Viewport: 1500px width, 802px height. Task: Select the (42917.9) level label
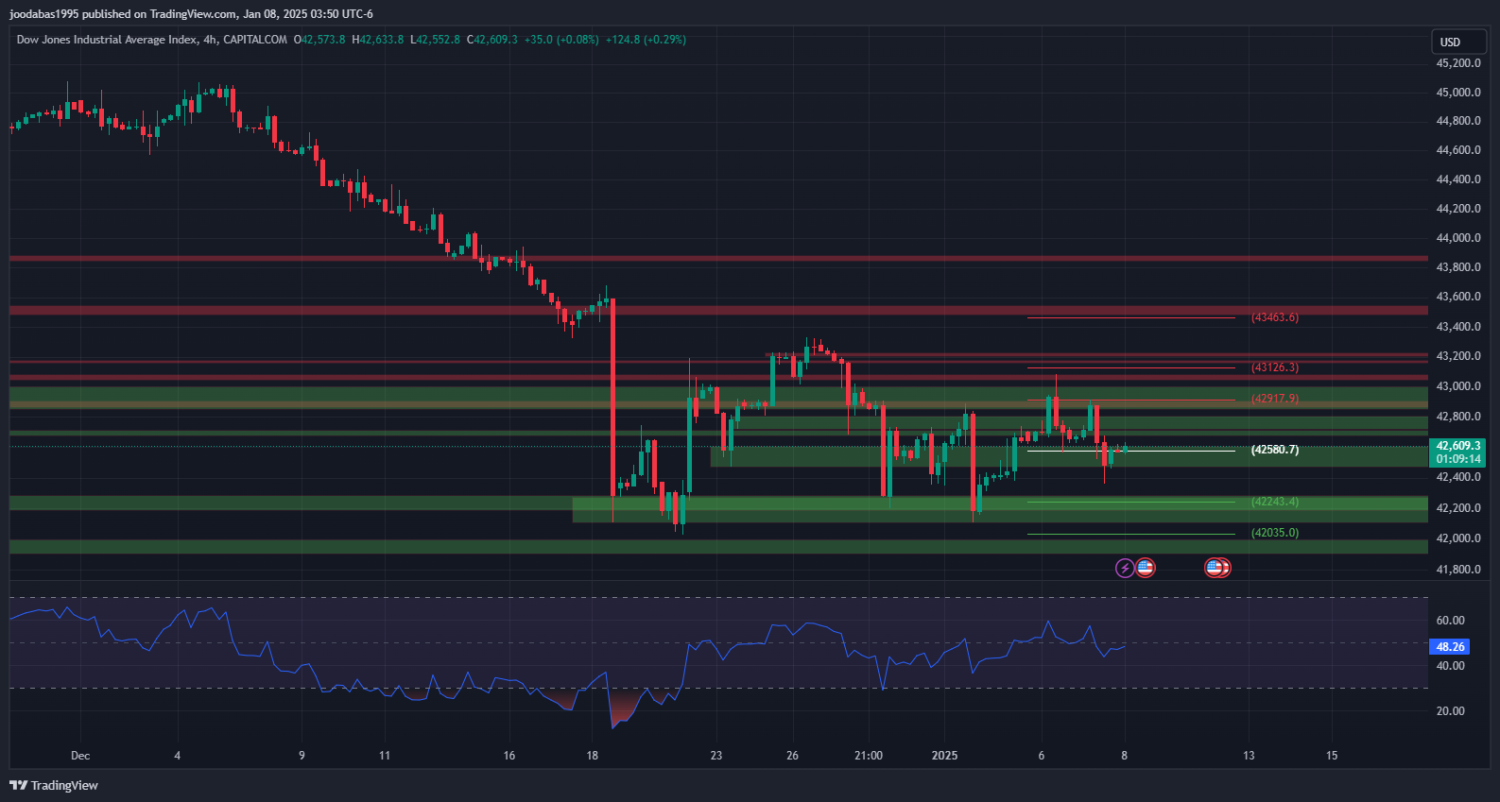1275,398
